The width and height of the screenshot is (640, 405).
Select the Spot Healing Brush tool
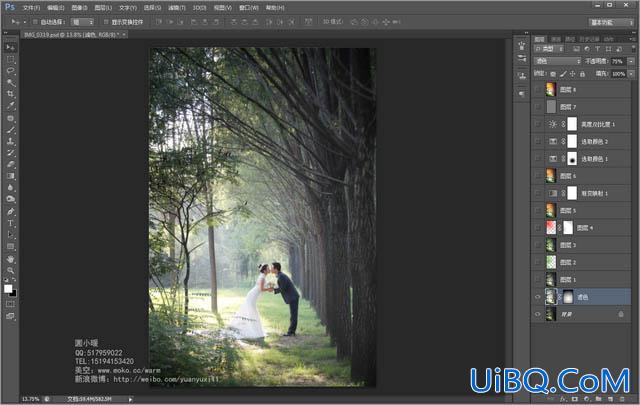click(x=11, y=118)
